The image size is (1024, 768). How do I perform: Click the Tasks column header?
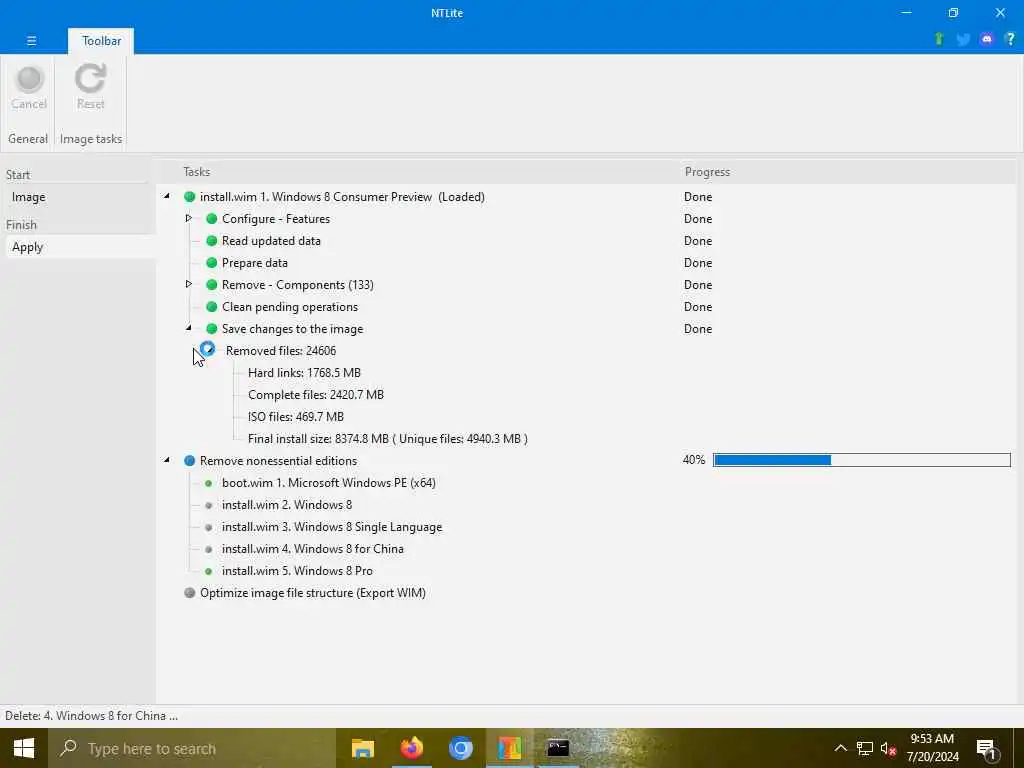pyautogui.click(x=197, y=172)
